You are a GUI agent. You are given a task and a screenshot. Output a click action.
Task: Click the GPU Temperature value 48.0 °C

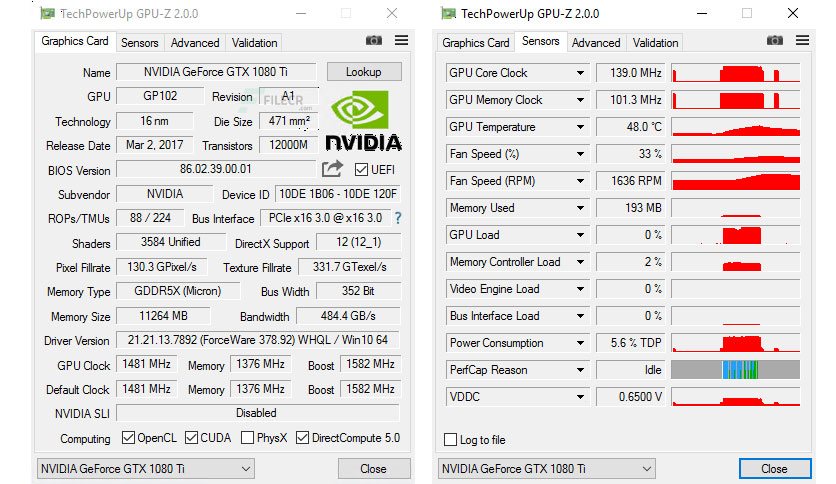tap(630, 127)
